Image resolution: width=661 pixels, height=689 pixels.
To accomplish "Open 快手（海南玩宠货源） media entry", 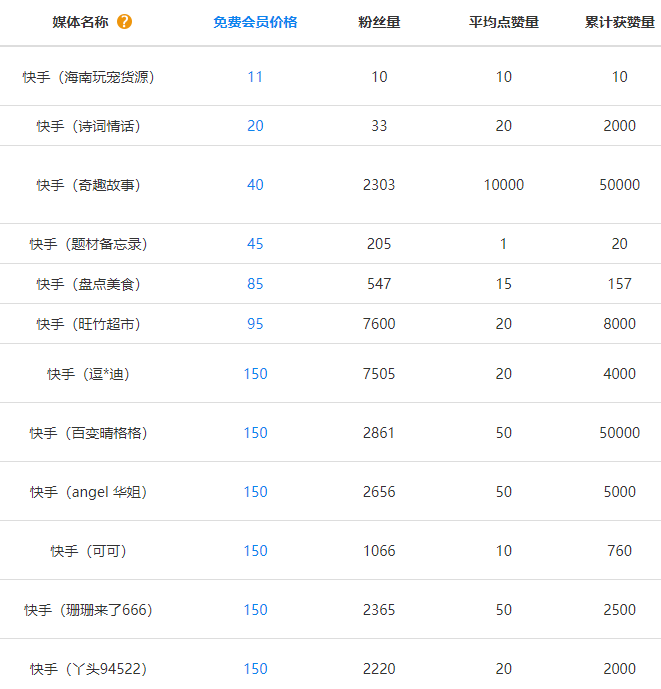I will point(88,77).
